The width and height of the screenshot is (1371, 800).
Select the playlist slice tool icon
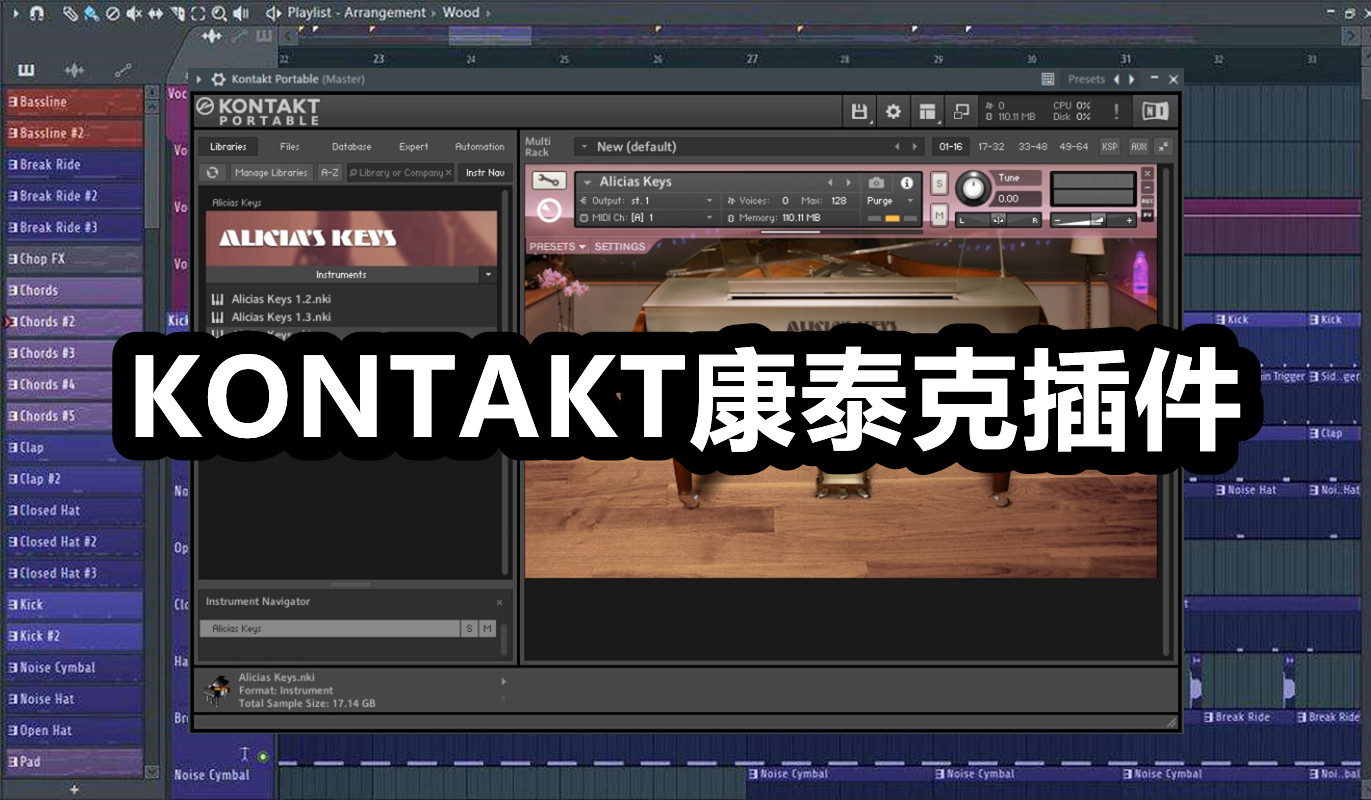pos(177,13)
